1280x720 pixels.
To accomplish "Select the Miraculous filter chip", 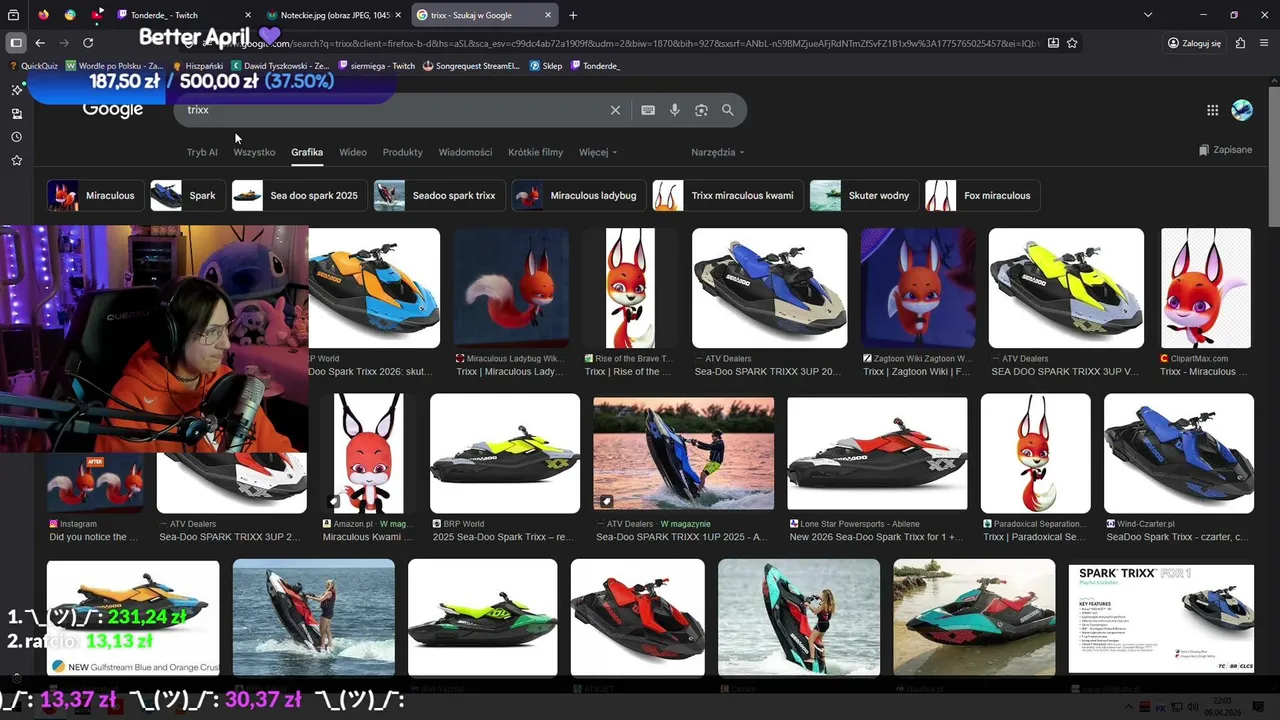I will (x=95, y=195).
